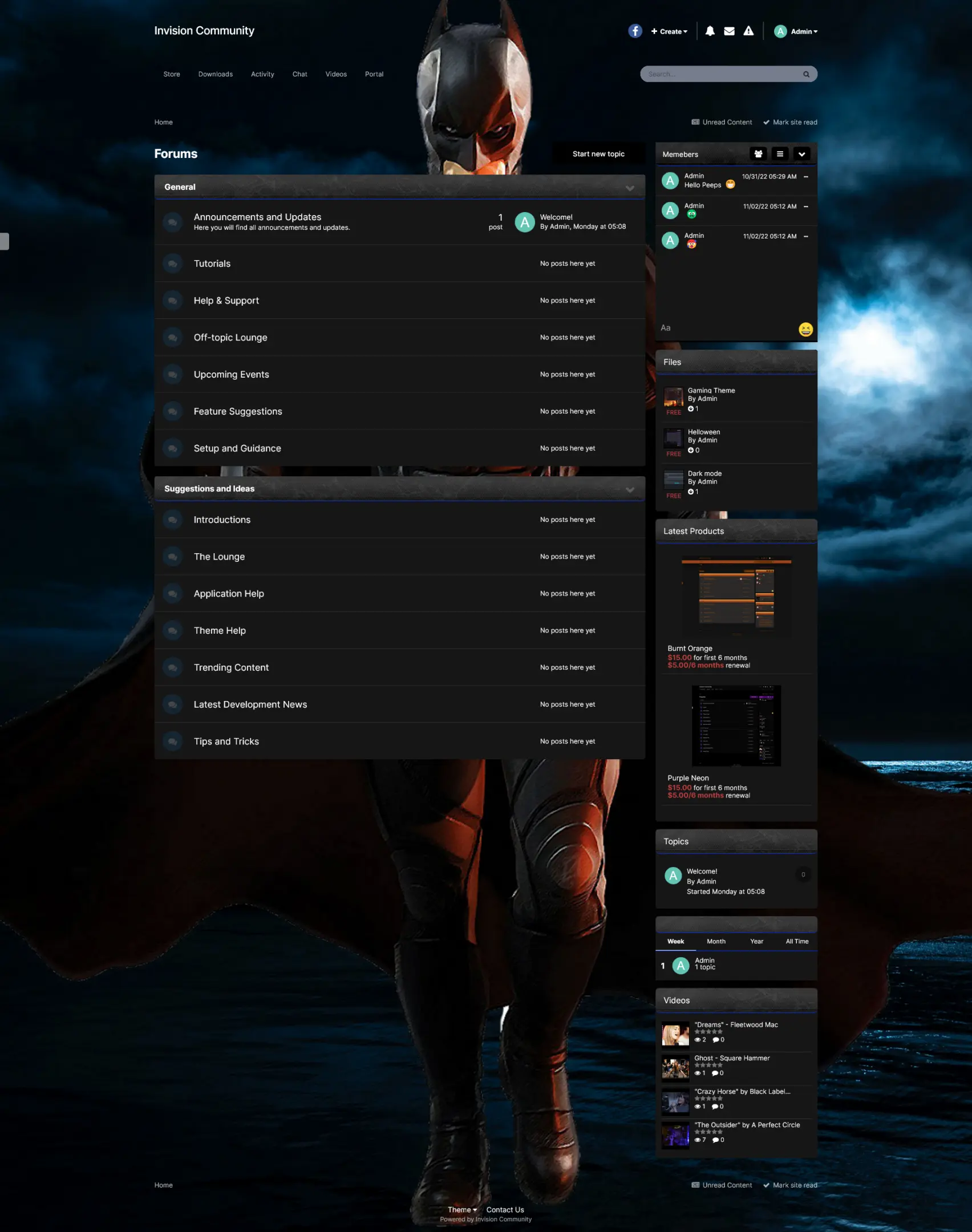The width and height of the screenshot is (972, 1232).
Task: Open the Trending Content forum
Action: [231, 667]
